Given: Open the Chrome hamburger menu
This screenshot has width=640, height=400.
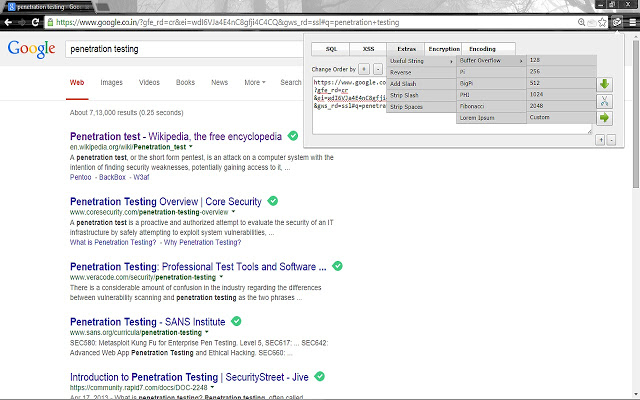Looking at the screenshot, I should 632,22.
